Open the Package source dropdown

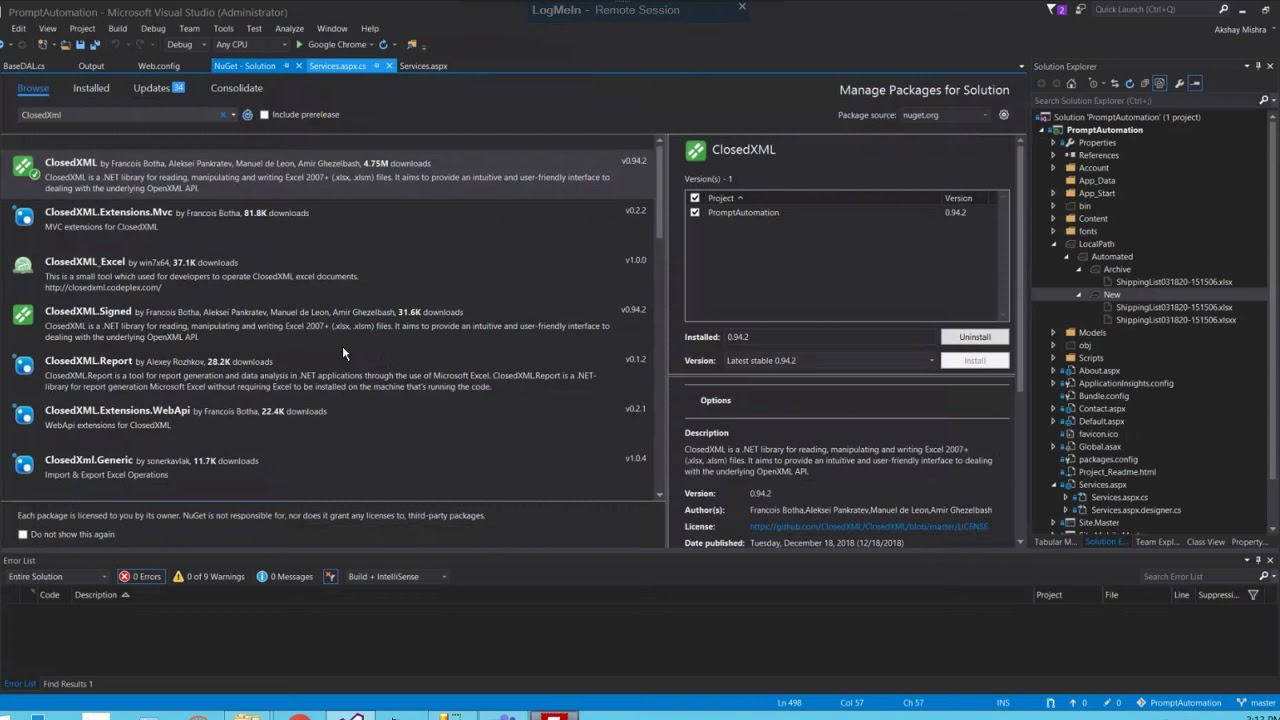click(x=945, y=115)
